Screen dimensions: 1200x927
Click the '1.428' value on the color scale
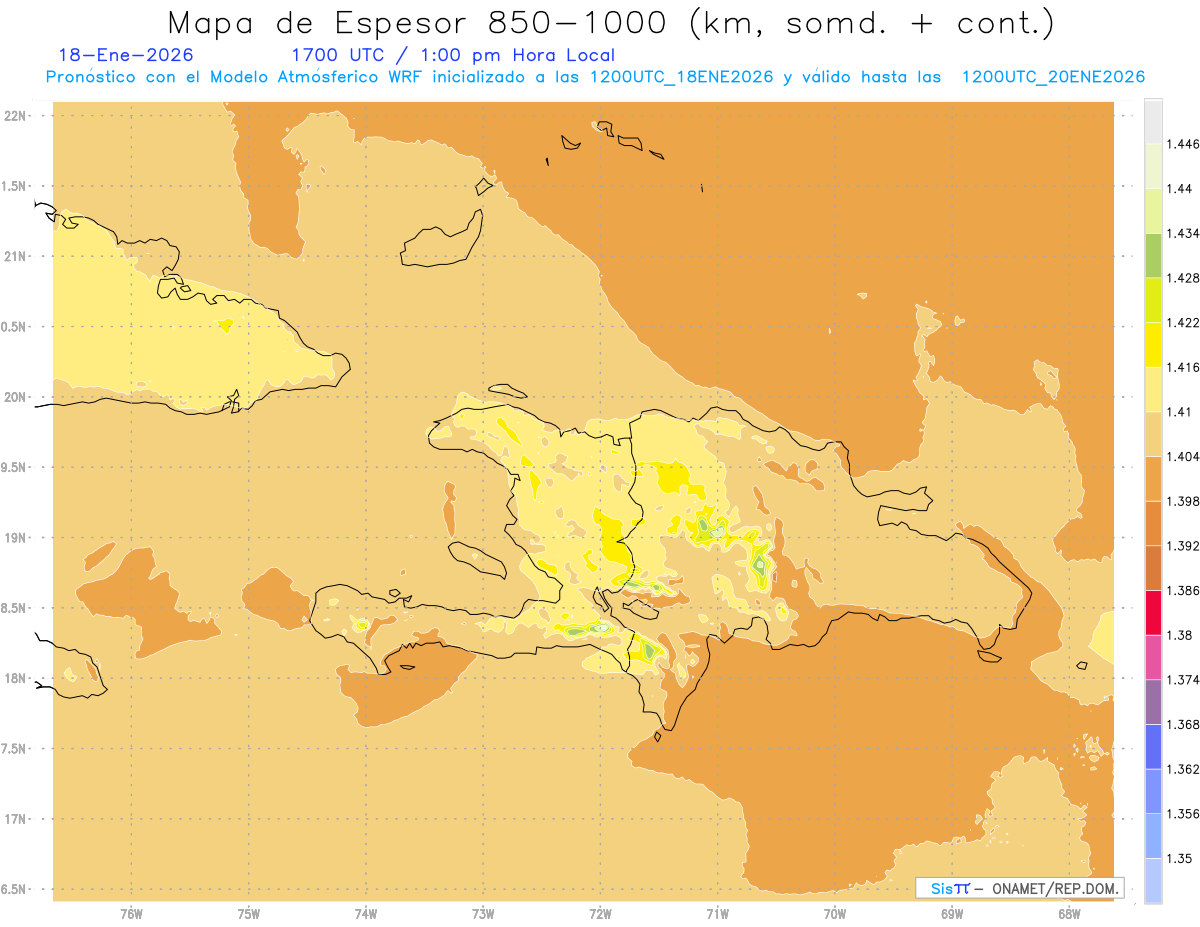point(1182,278)
